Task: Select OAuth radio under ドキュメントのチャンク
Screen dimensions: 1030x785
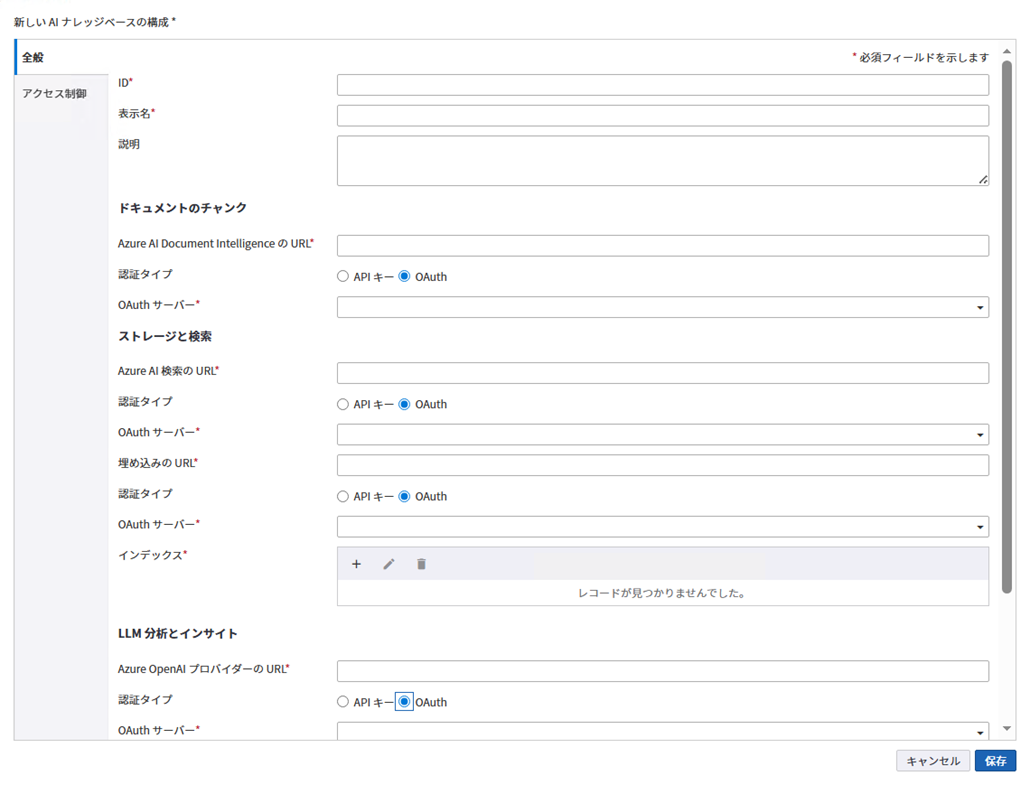Action: (404, 275)
